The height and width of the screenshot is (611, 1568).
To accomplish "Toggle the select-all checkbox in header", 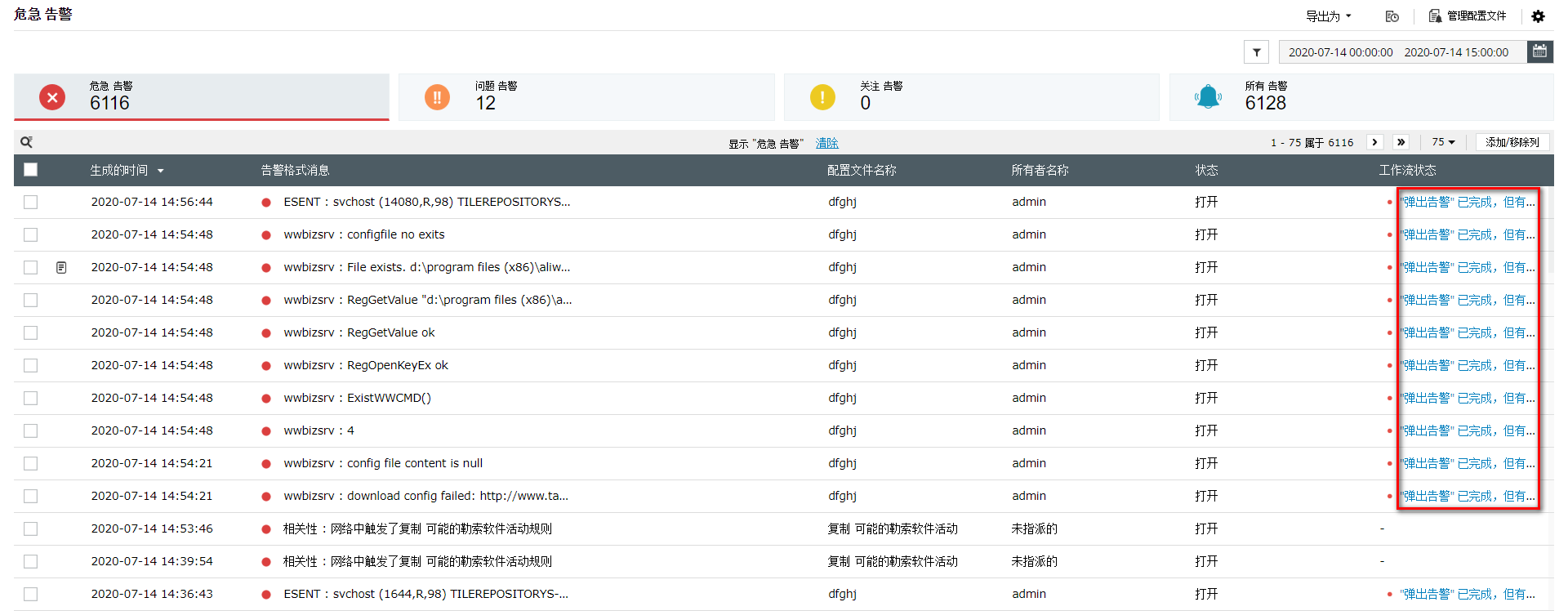I will pyautogui.click(x=31, y=170).
